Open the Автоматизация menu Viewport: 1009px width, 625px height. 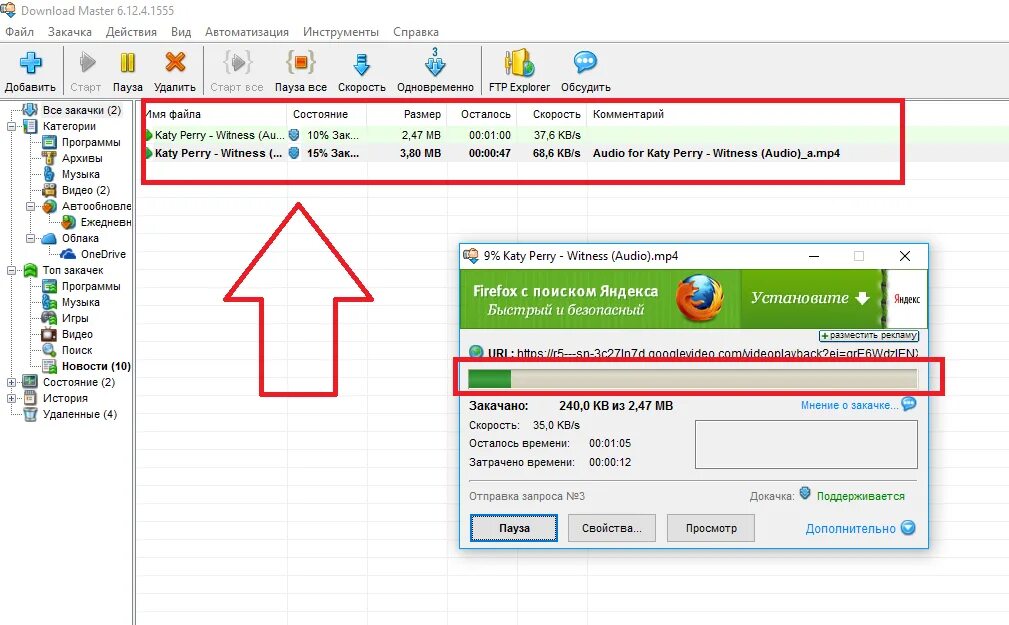coord(246,32)
